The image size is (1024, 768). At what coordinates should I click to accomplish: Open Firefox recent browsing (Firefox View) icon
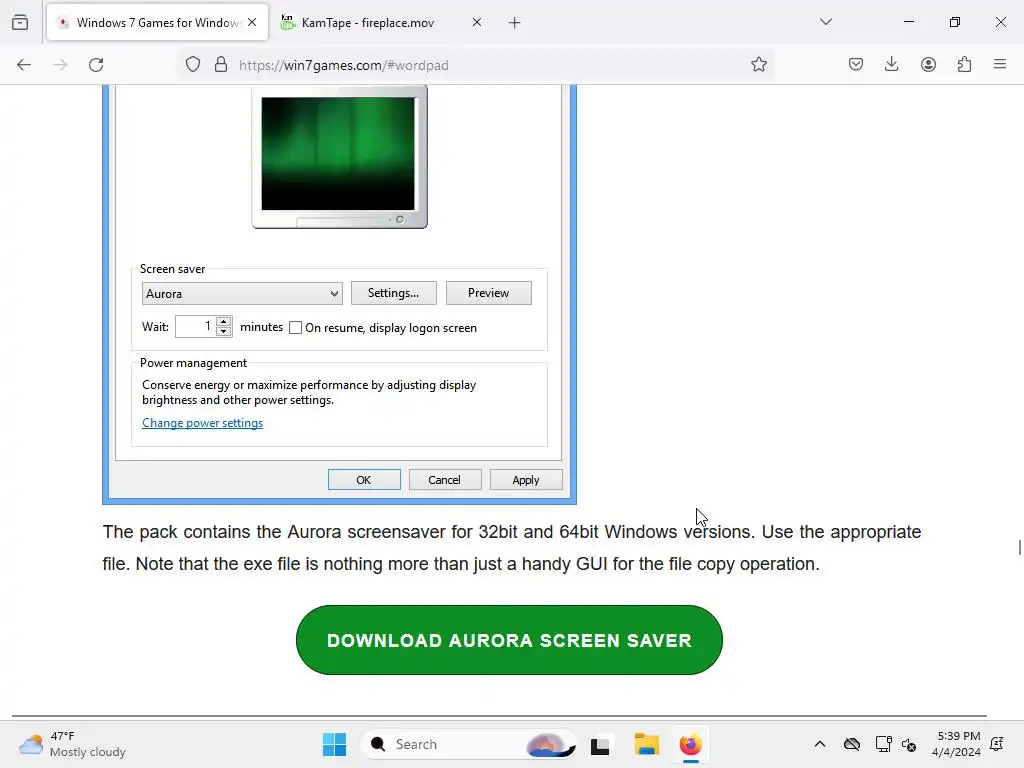[20, 22]
